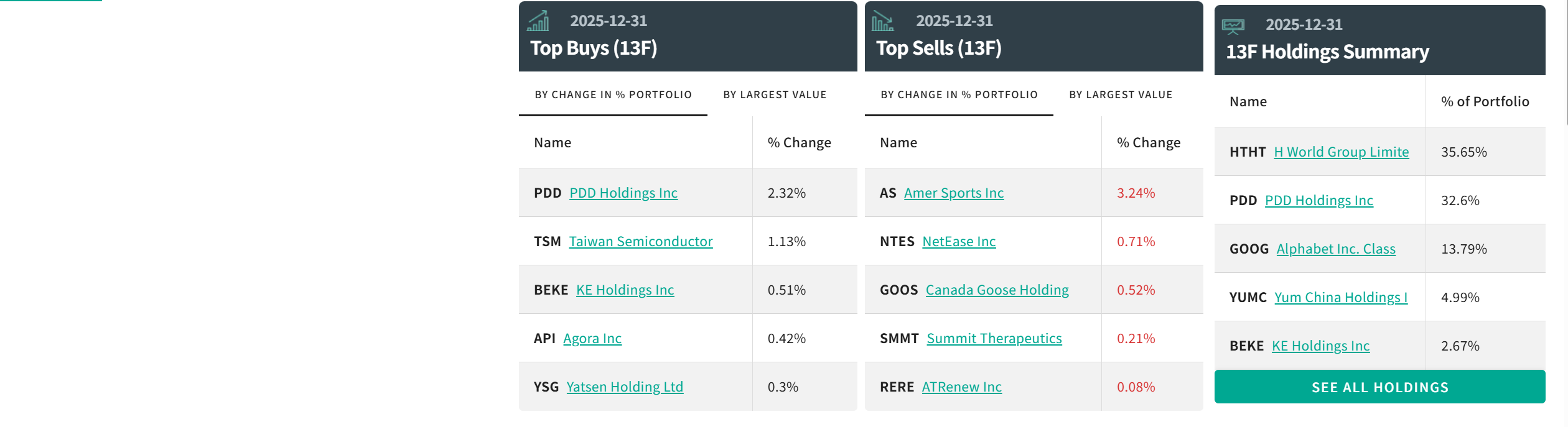Follow the Yatsen Holding Ltd link
The image size is (1568, 427).
click(625, 387)
